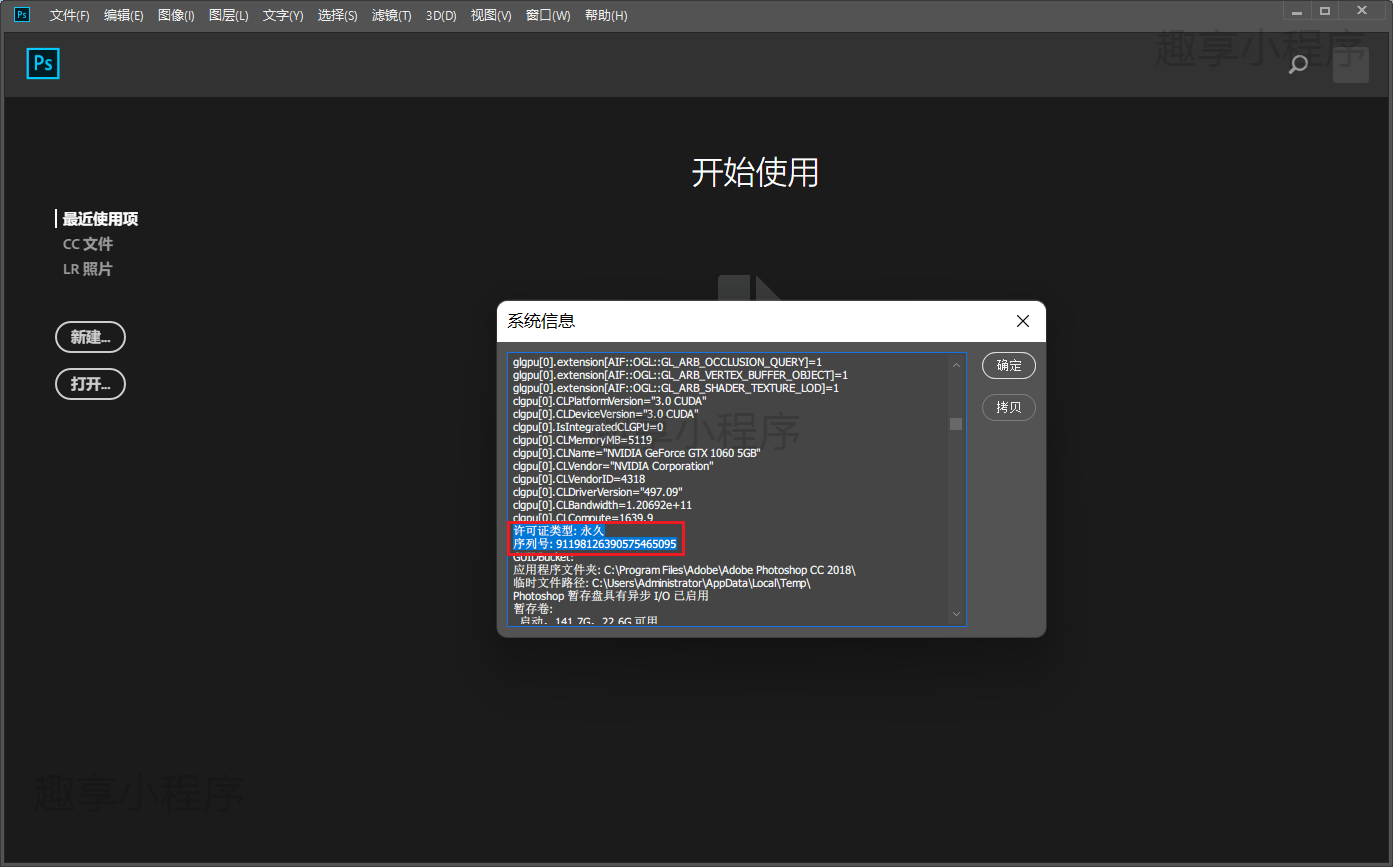
Task: Open the 图层(L) menu
Action: (229, 16)
